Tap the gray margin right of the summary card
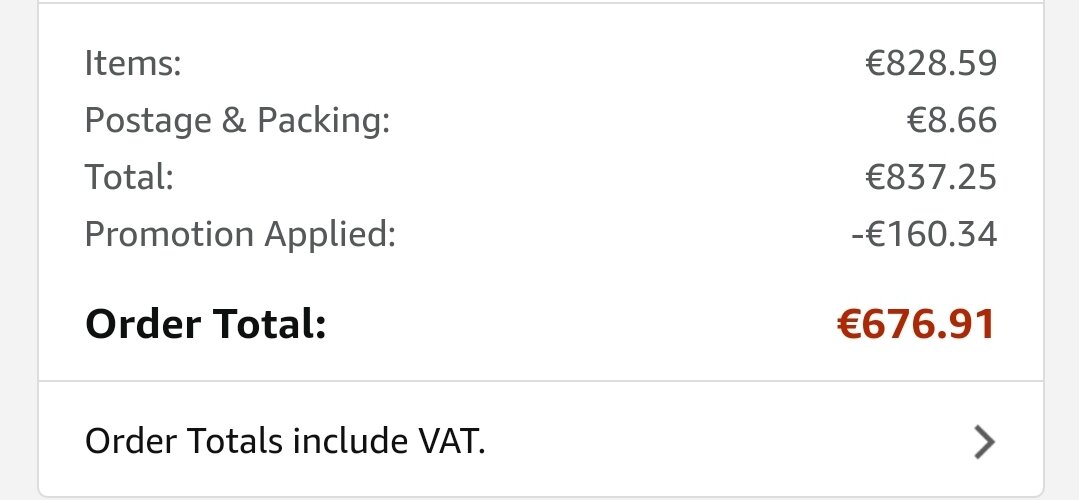This screenshot has width=1079, height=500. click(x=1062, y=250)
